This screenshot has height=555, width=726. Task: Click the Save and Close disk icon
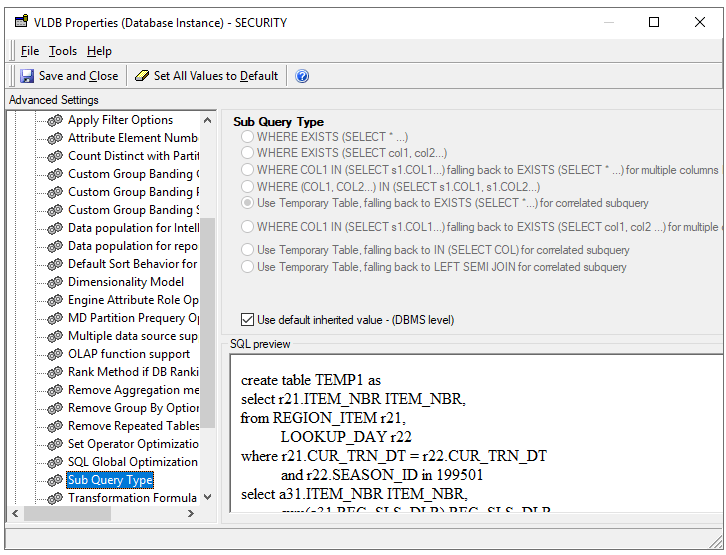click(25, 76)
